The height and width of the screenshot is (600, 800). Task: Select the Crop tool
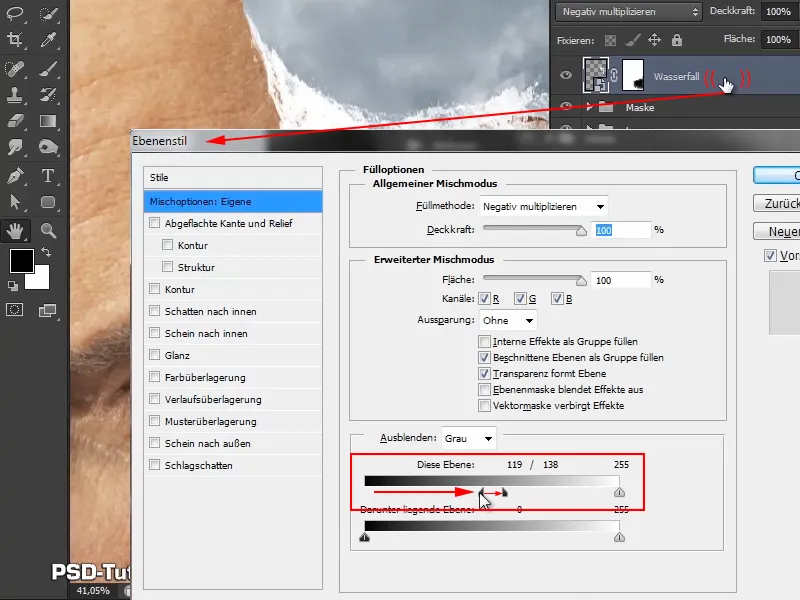click(15, 40)
